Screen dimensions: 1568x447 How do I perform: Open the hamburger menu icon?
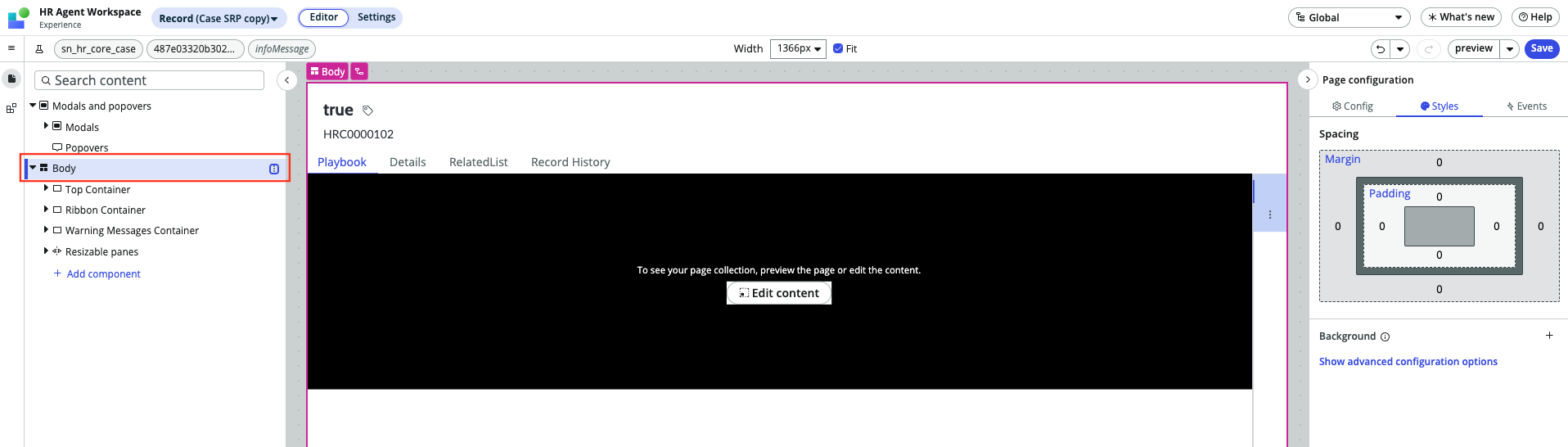click(11, 48)
